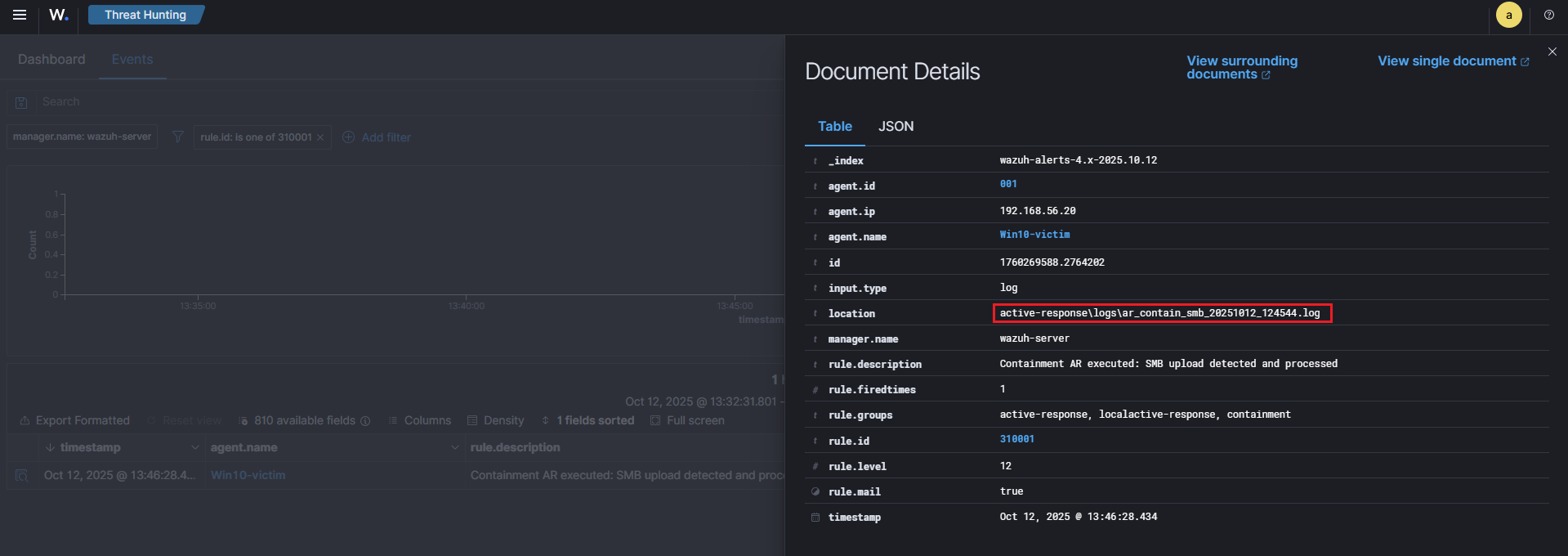This screenshot has height=556, width=1568.
Task: Toggle Full screen table view
Action: (x=687, y=420)
